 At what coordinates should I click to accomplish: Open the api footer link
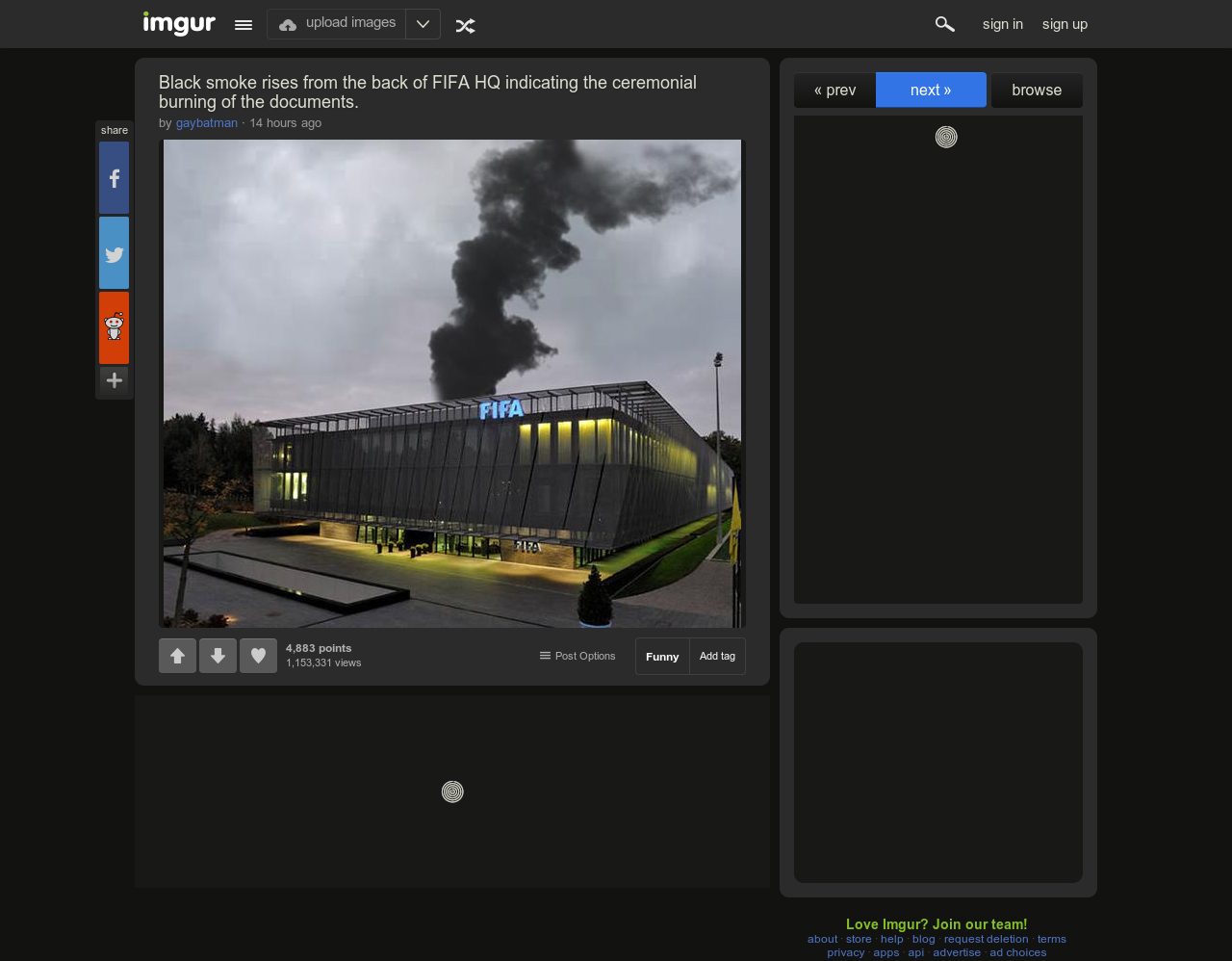coord(916,952)
